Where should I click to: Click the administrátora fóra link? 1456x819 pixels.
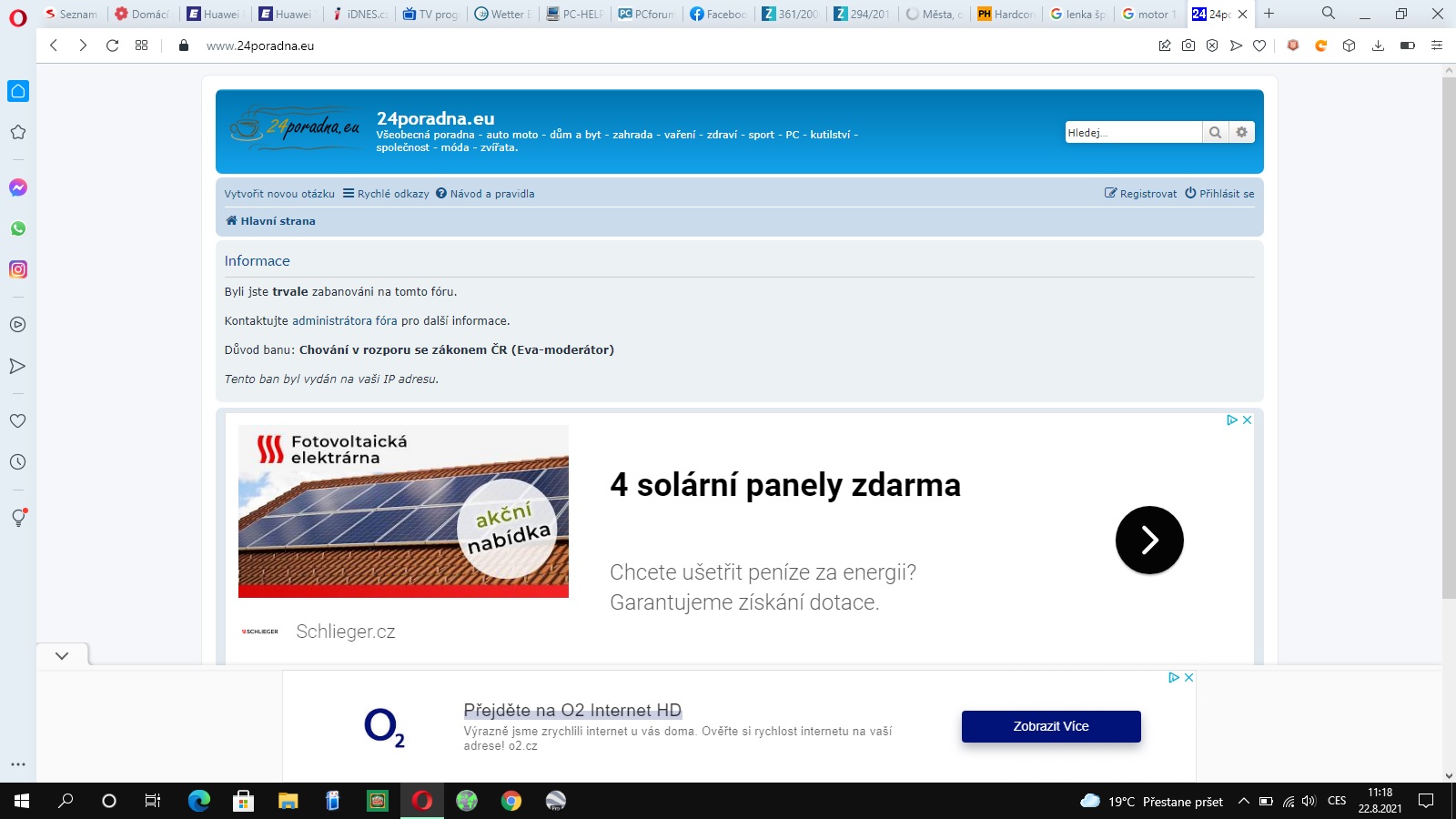344,321
